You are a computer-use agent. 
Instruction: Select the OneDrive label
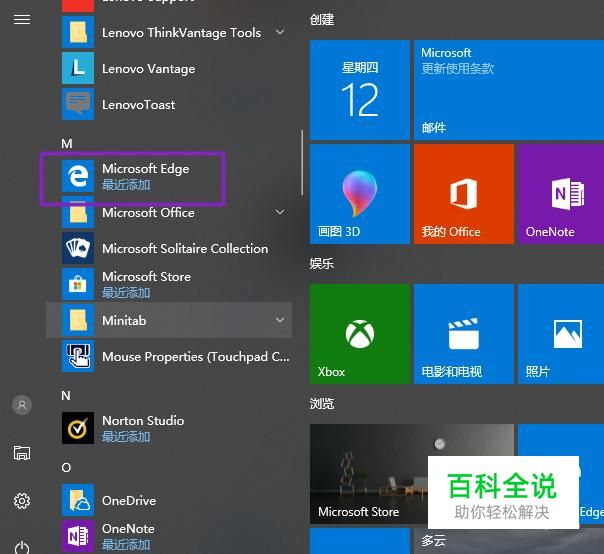coord(129,500)
